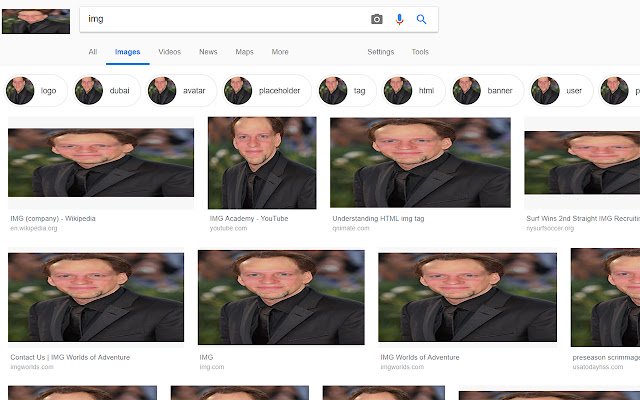
Task: Select the 'dubai' suggestion chip
Action: 107,91
